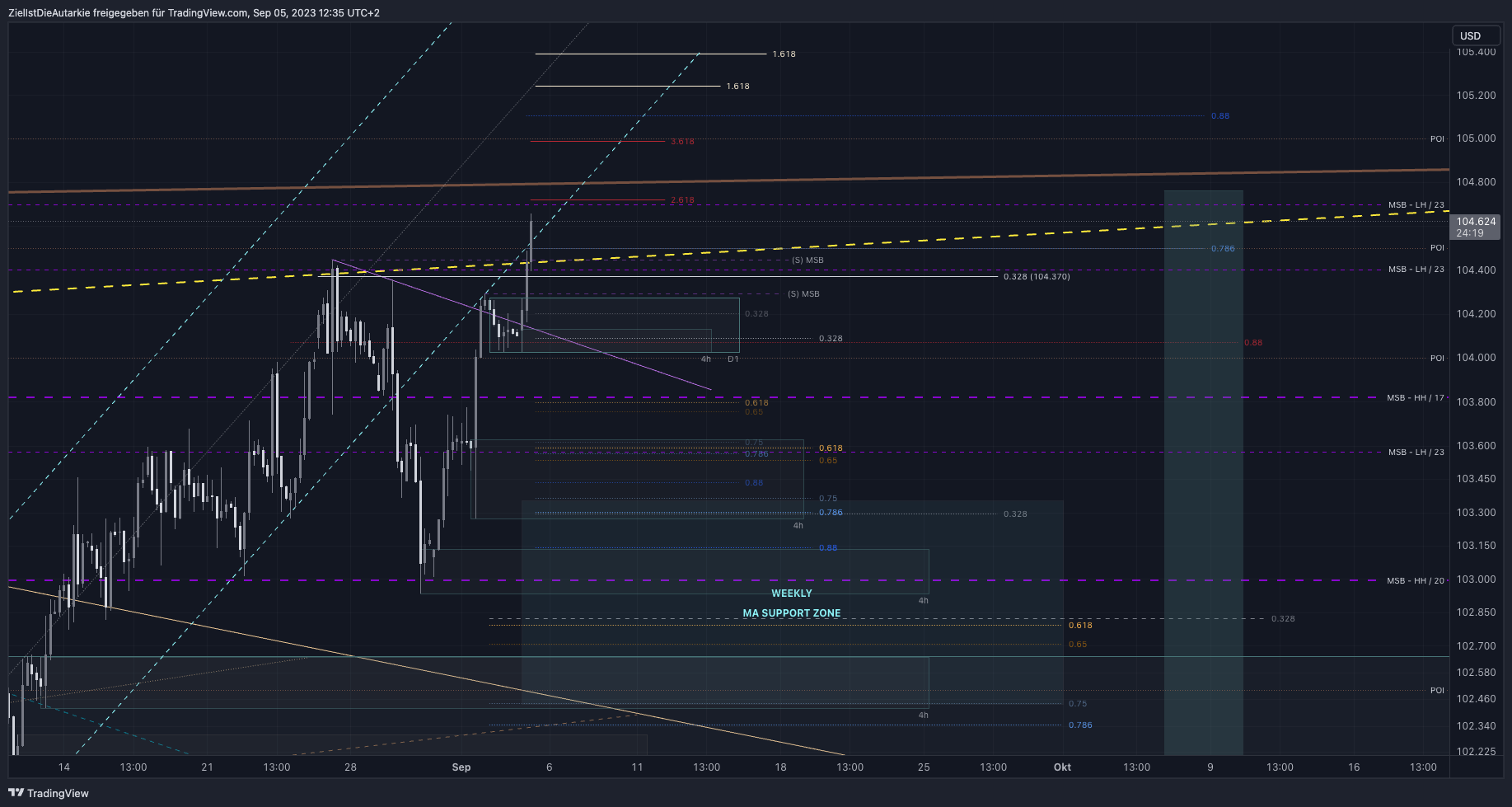Image resolution: width=1512 pixels, height=807 pixels.
Task: Click the date 18 on time axis
Action: (x=780, y=767)
